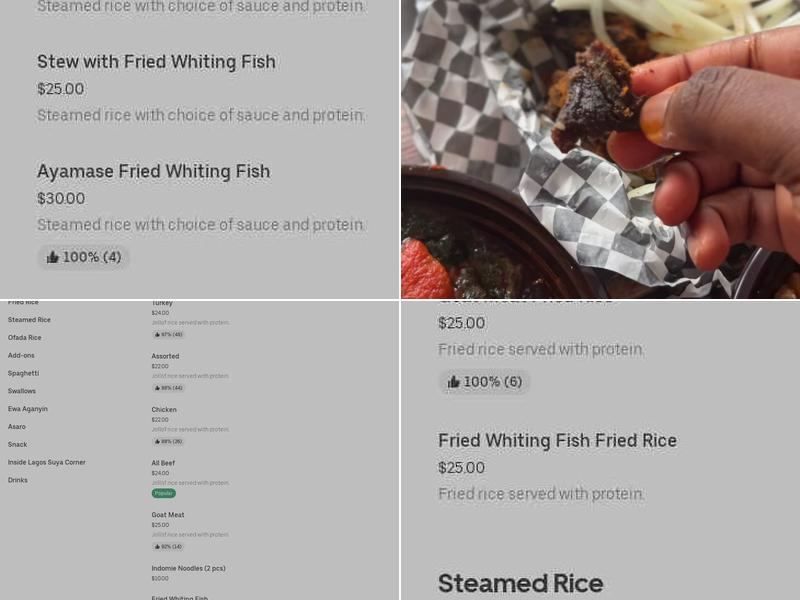Click the thumbs-up rating icon under Goat Meat

coord(157,547)
